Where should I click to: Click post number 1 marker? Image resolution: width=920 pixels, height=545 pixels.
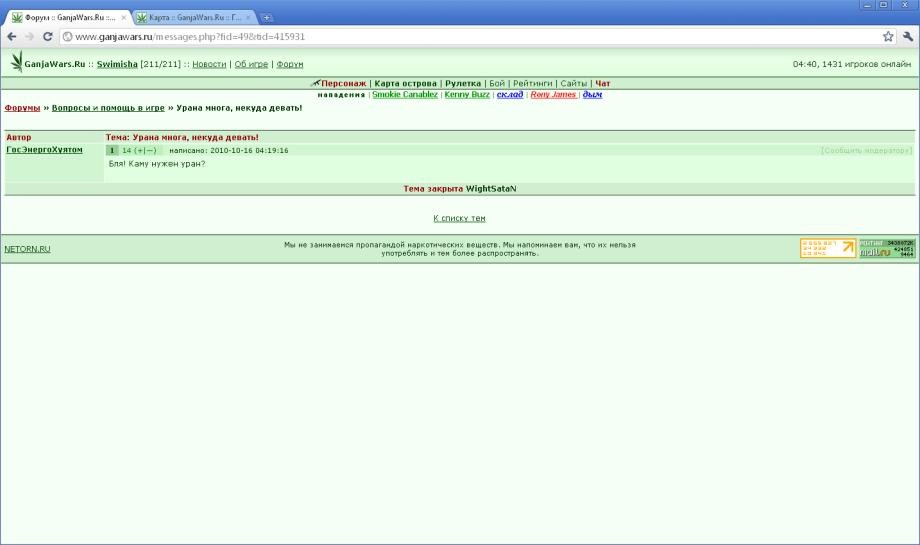pos(112,151)
